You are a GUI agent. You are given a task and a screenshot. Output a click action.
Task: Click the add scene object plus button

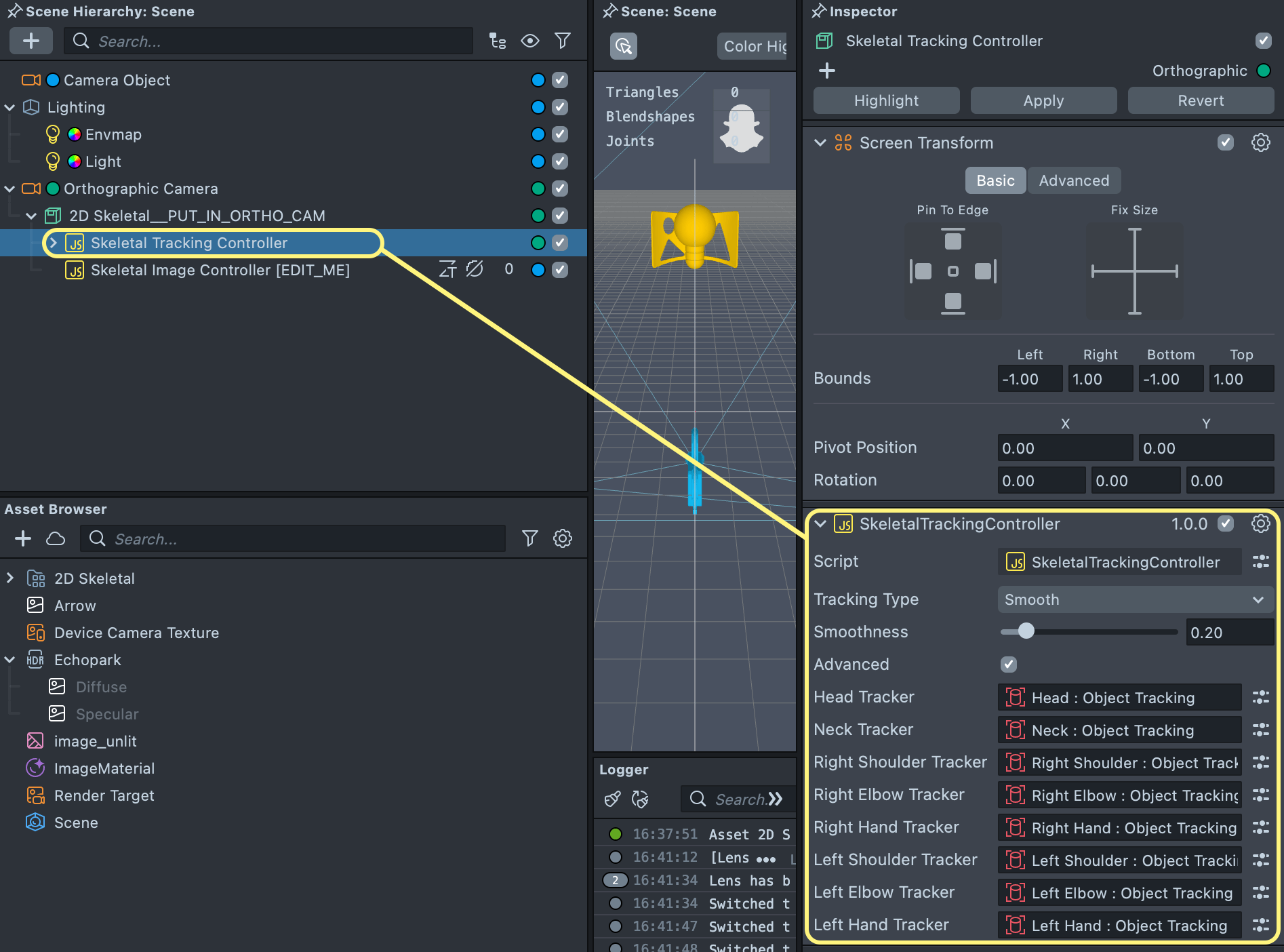[x=31, y=41]
